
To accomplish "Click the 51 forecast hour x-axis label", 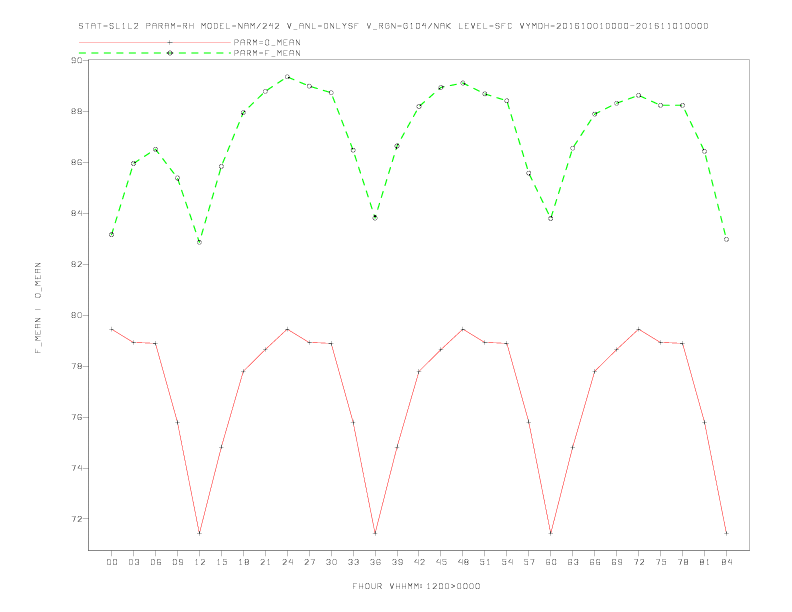I will 485,562.
